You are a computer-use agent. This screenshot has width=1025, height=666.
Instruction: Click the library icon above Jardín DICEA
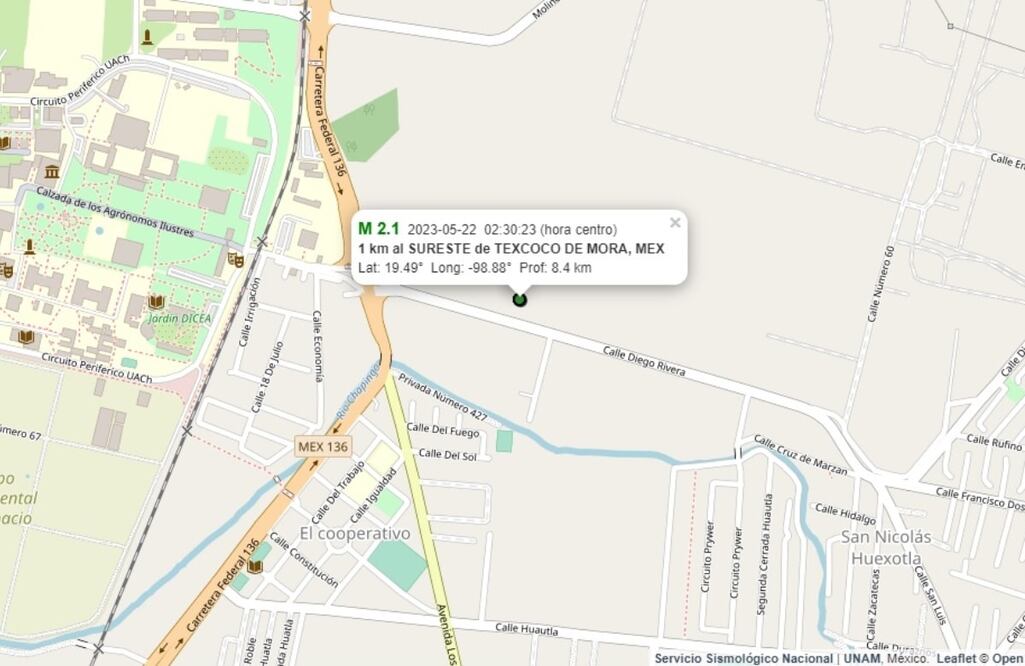[x=156, y=301]
